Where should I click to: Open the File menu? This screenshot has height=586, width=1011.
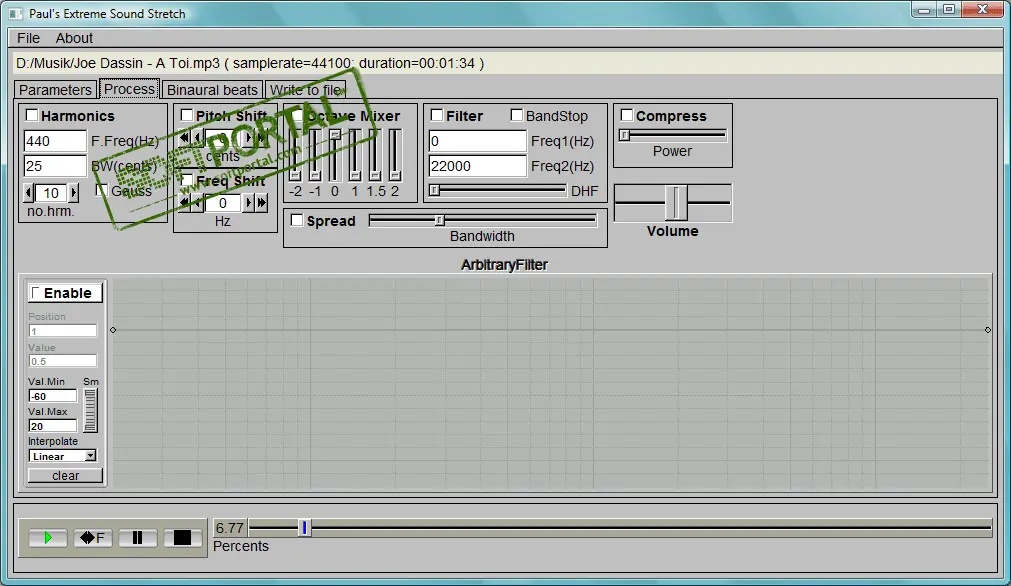pyautogui.click(x=28, y=38)
